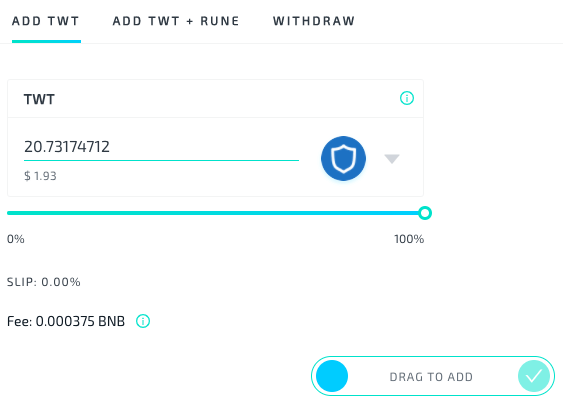This screenshot has height=410, width=563.
Task: Focus the TWT amount input field
Action: click(161, 147)
